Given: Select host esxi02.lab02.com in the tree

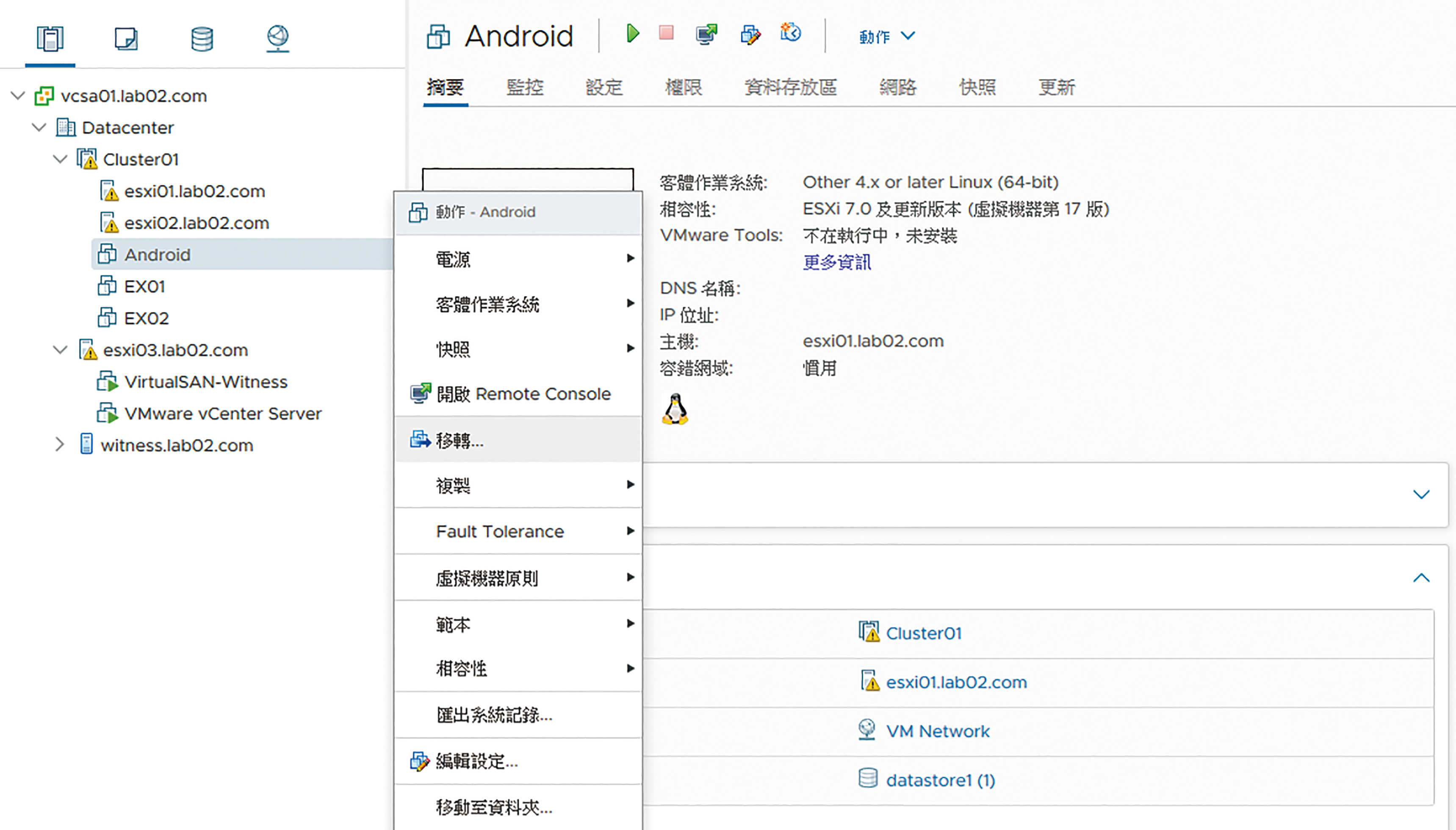Looking at the screenshot, I should click(x=197, y=223).
